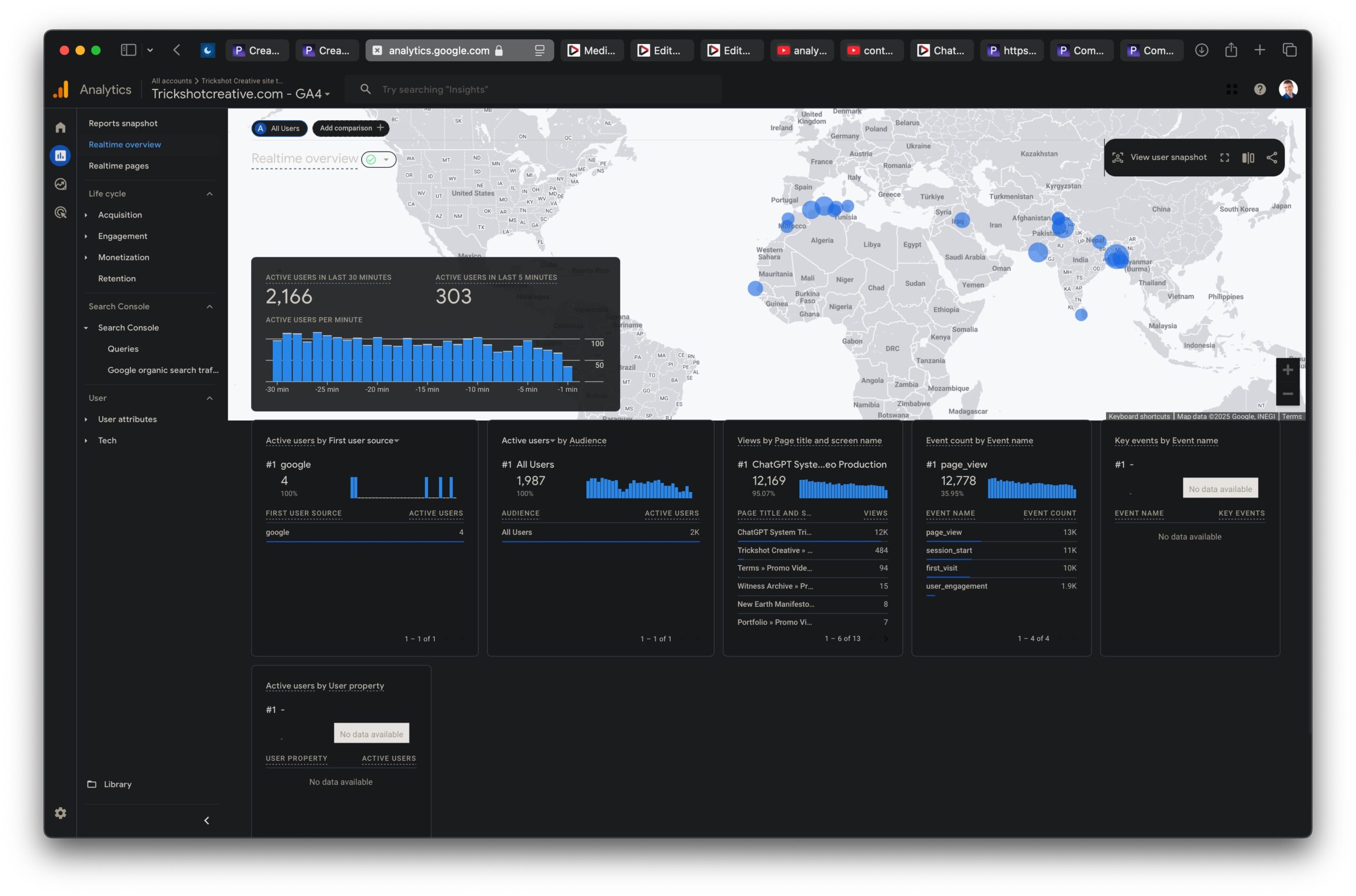Viewport: 1356px width, 896px height.
Task: Expand the Monetization tree item
Action: 86,257
